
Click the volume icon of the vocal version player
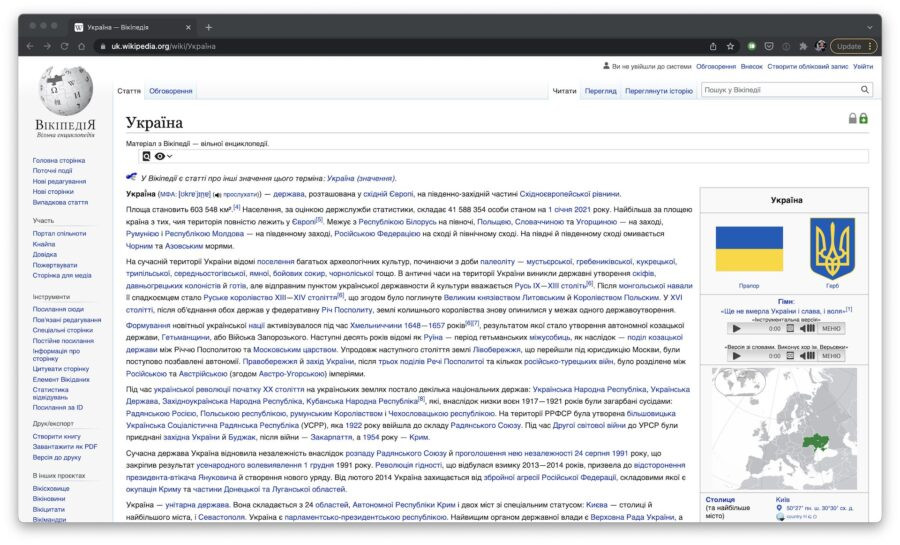pyautogui.click(x=807, y=356)
